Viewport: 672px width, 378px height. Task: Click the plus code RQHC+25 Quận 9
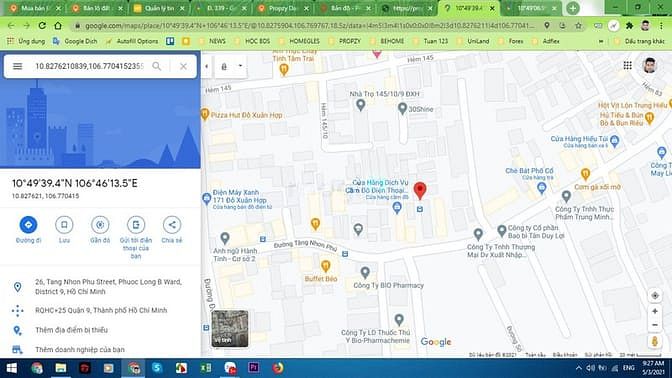point(101,310)
